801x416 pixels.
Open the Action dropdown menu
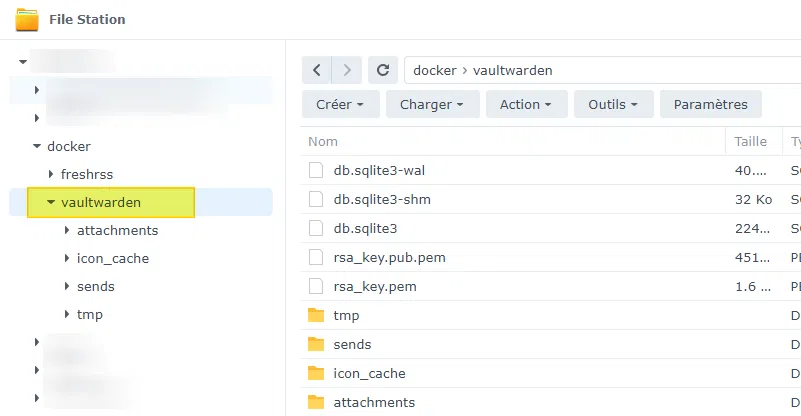pyautogui.click(x=527, y=104)
